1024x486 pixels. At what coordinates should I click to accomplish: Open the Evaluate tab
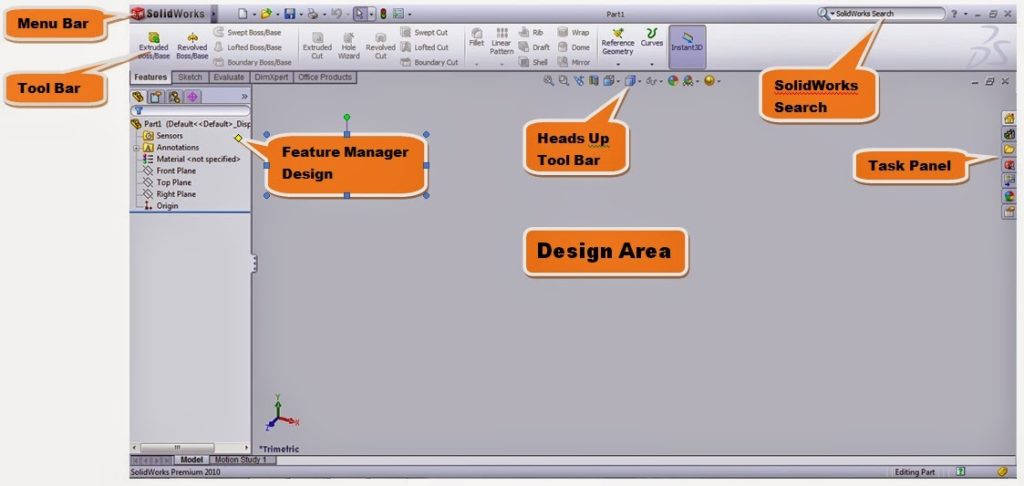[229, 77]
